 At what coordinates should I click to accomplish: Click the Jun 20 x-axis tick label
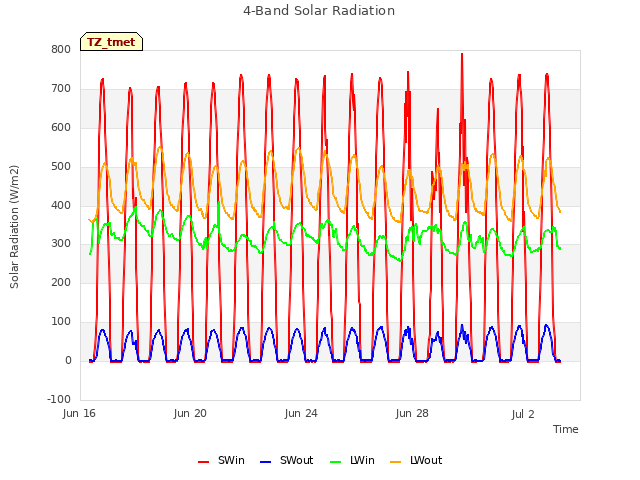point(190,413)
